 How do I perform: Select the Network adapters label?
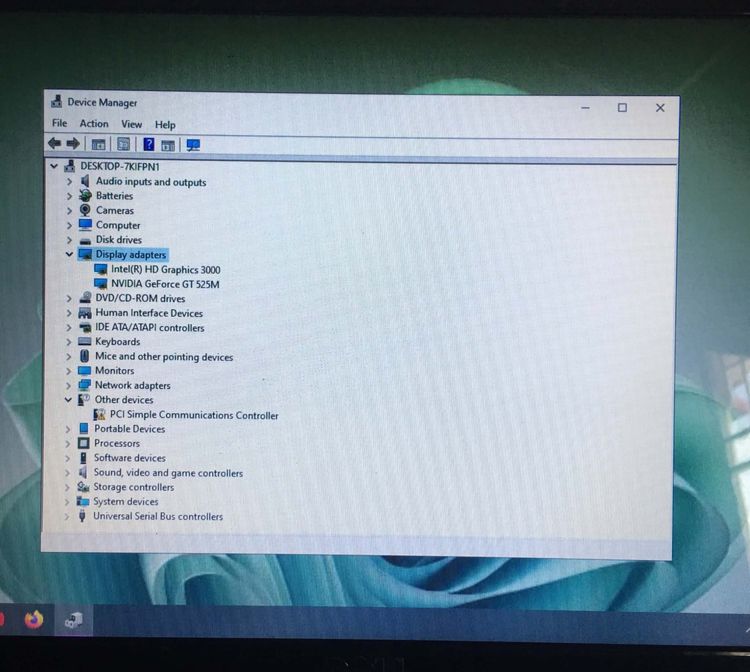(x=132, y=385)
